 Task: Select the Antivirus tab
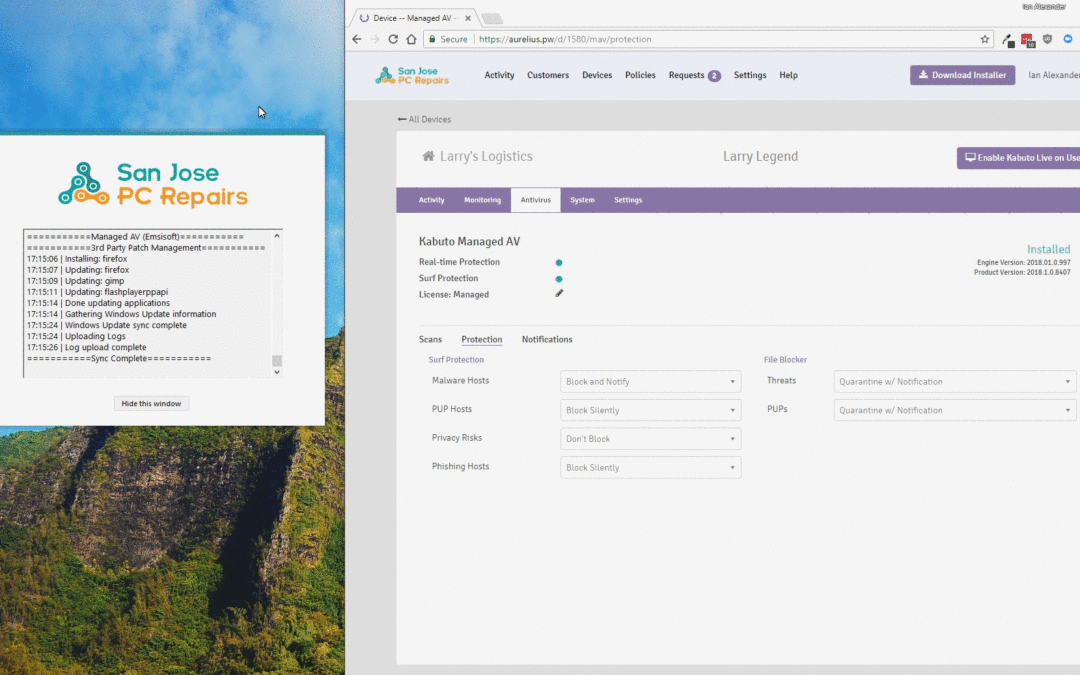[x=535, y=200]
